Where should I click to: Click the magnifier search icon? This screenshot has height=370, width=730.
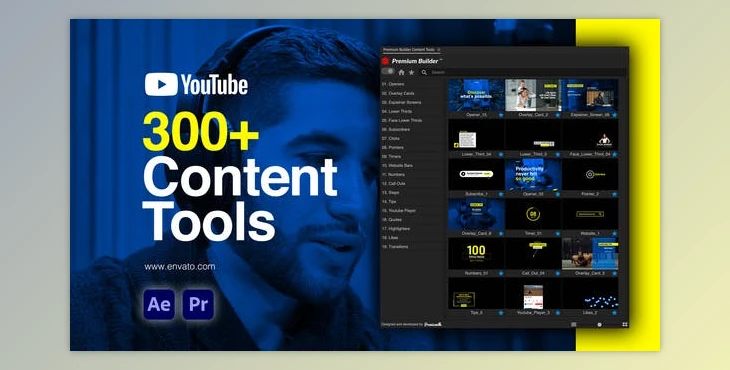point(424,72)
